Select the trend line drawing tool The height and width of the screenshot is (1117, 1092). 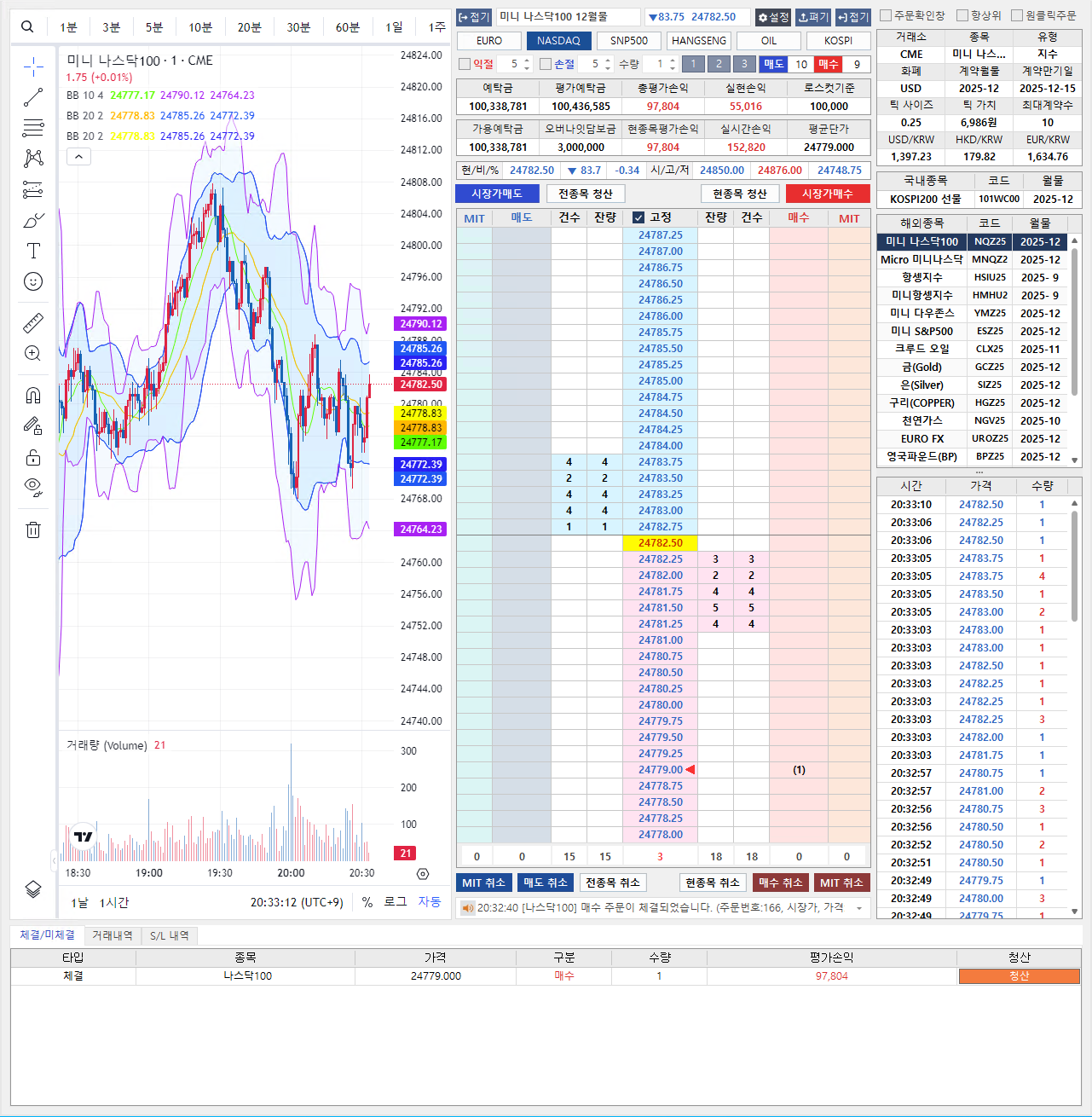(33, 97)
